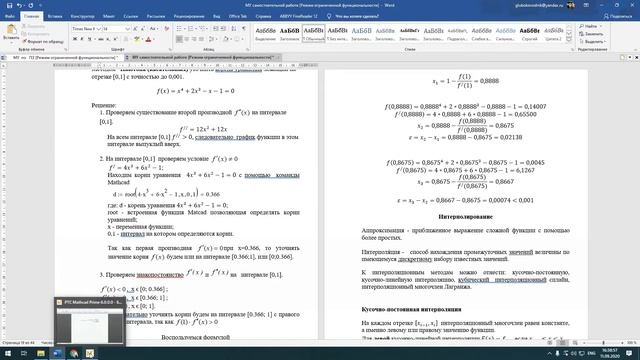Open change case (Aa) dropdown
This screenshot has width=640, height=360.
coord(154,29)
